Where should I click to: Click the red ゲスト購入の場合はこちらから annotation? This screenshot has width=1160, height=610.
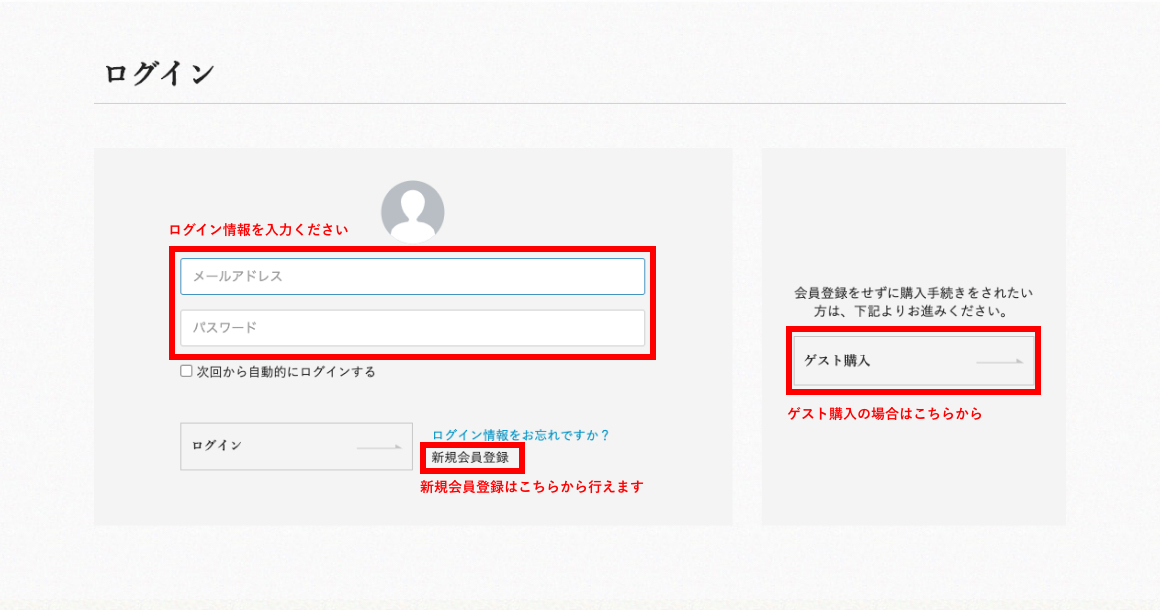click(x=884, y=413)
